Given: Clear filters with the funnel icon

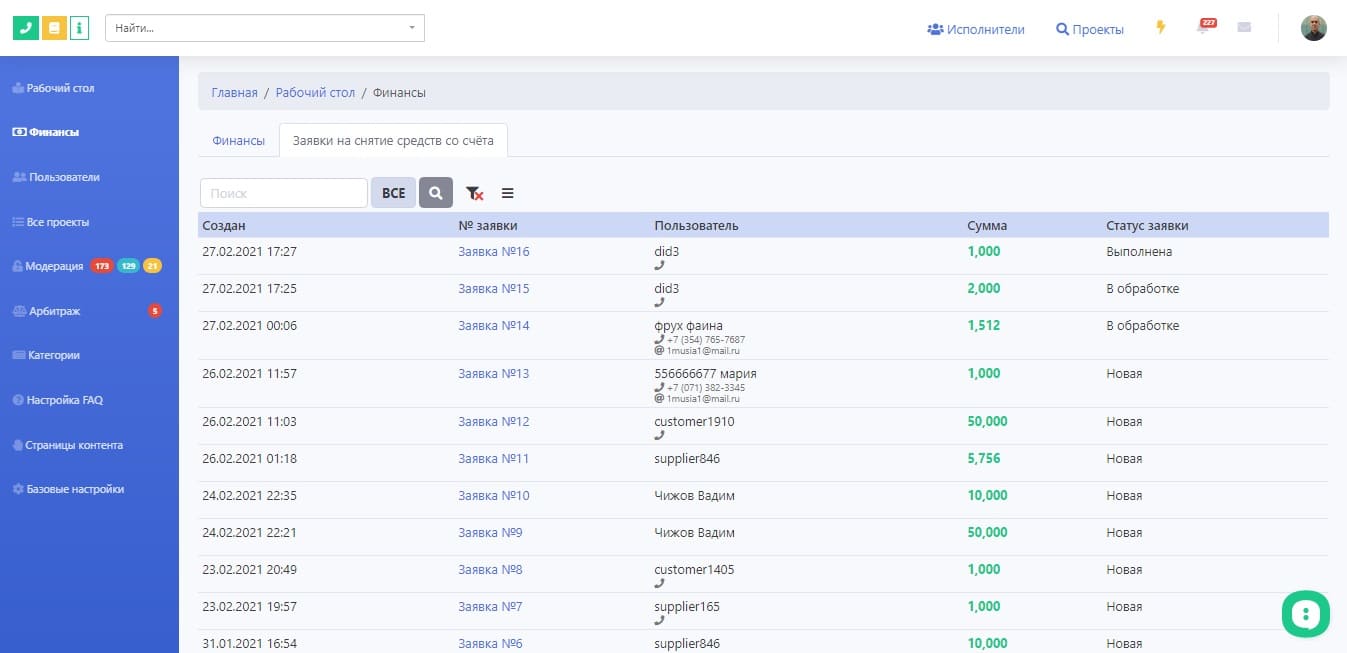Looking at the screenshot, I should point(475,193).
